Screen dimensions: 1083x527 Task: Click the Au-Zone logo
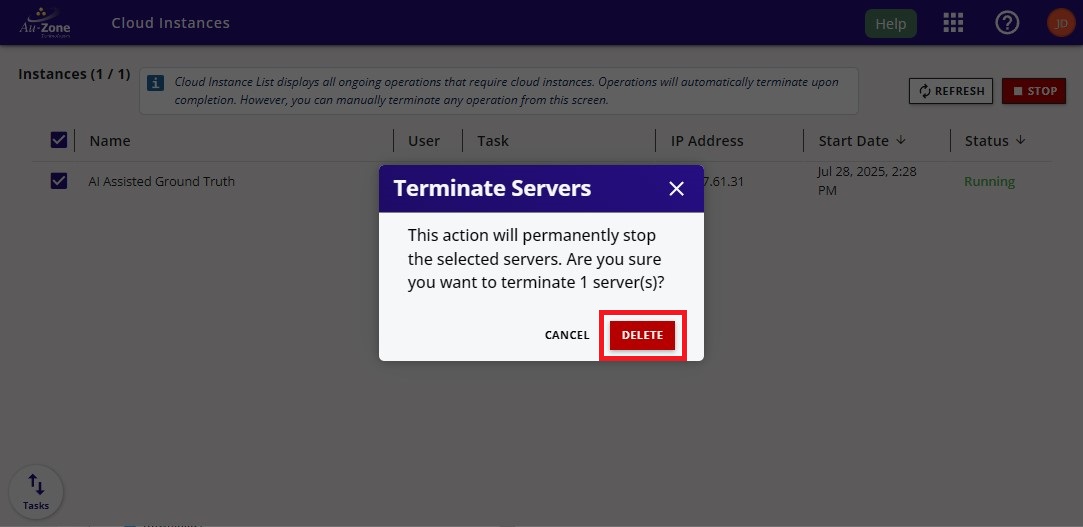[x=43, y=22]
